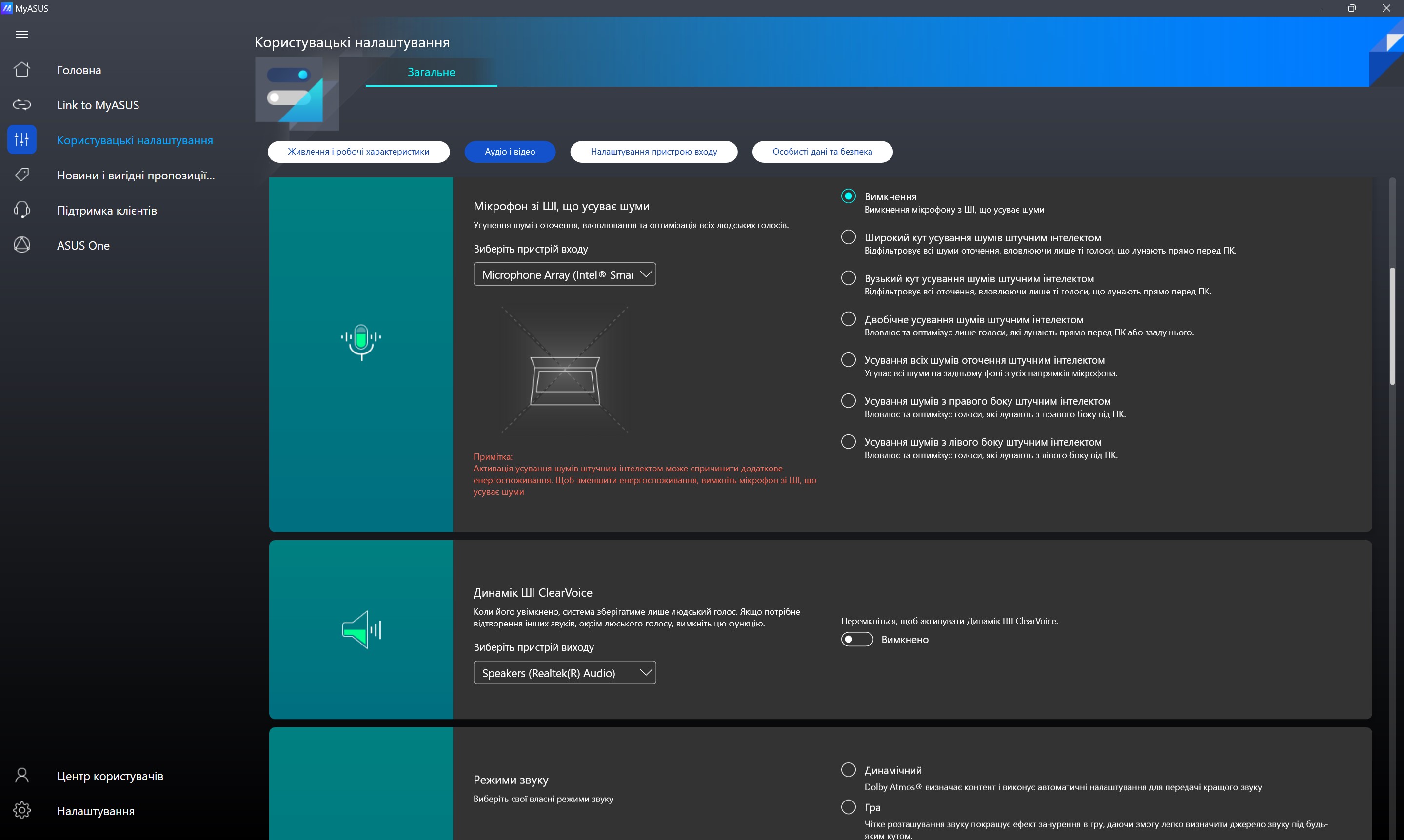Open Налаштування пристрою входу section

pyautogui.click(x=653, y=152)
